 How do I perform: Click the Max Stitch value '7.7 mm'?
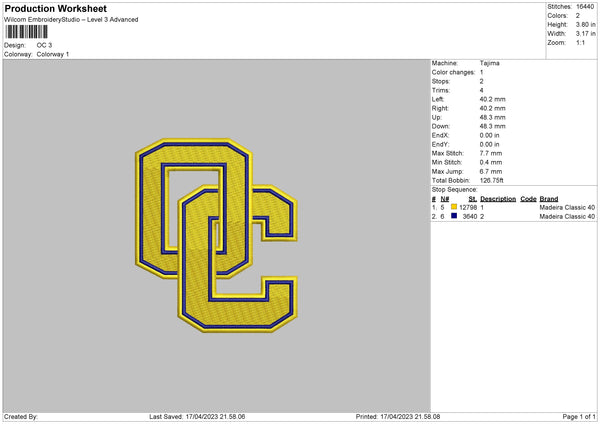point(491,153)
